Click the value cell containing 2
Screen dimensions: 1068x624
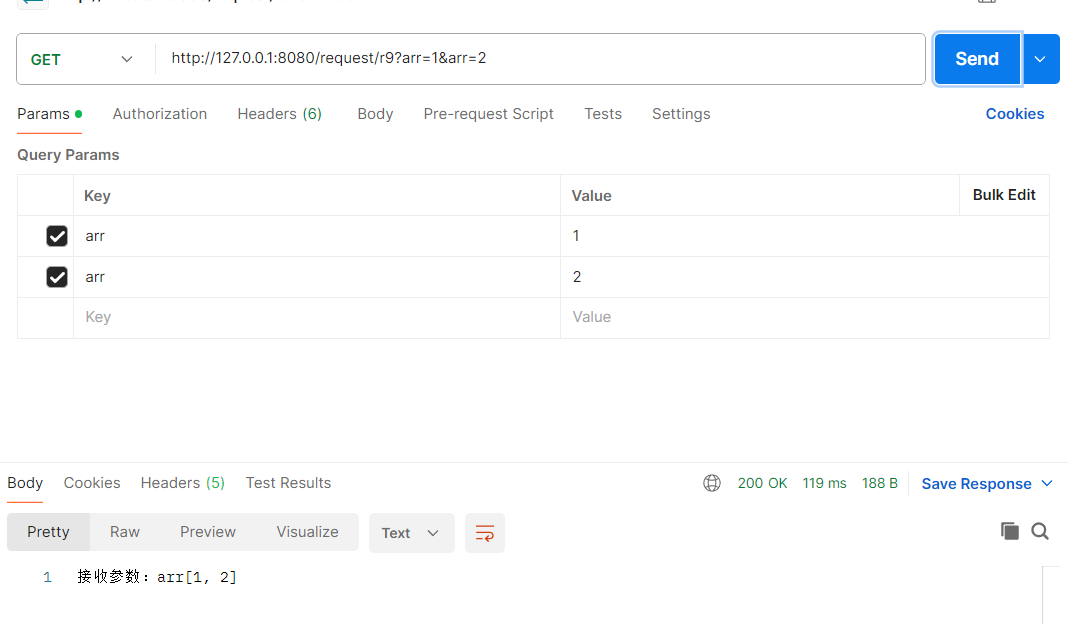804,277
